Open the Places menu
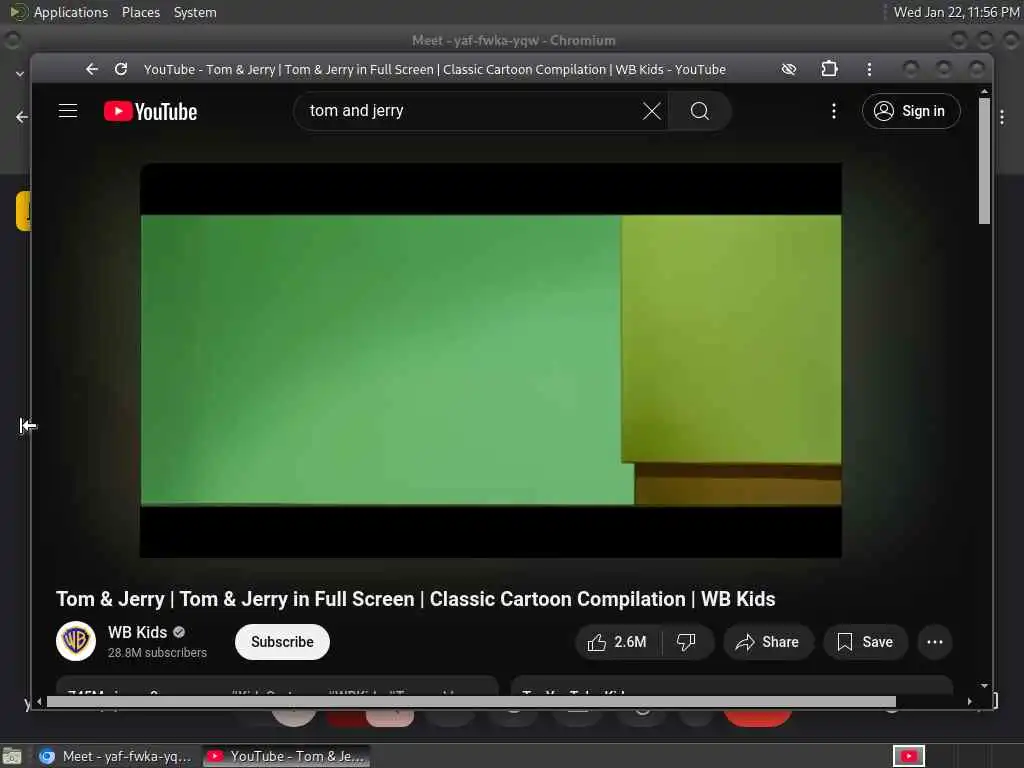The height and width of the screenshot is (768, 1024). click(x=140, y=12)
